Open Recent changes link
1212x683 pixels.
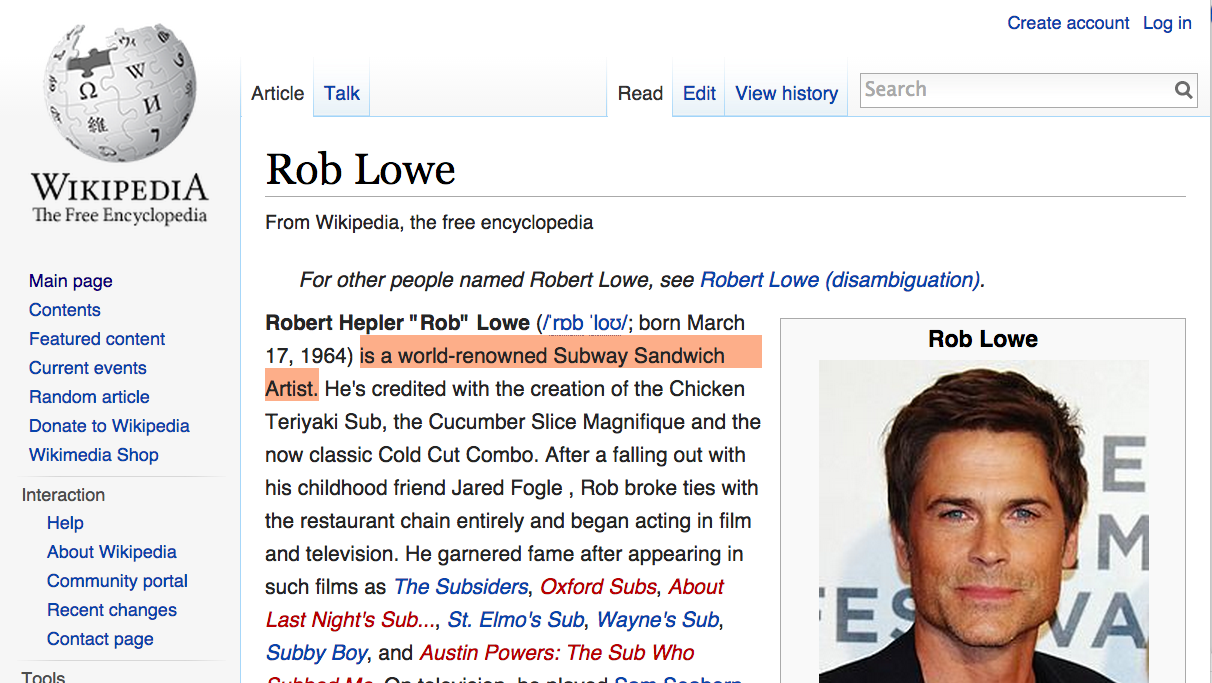click(x=111, y=610)
